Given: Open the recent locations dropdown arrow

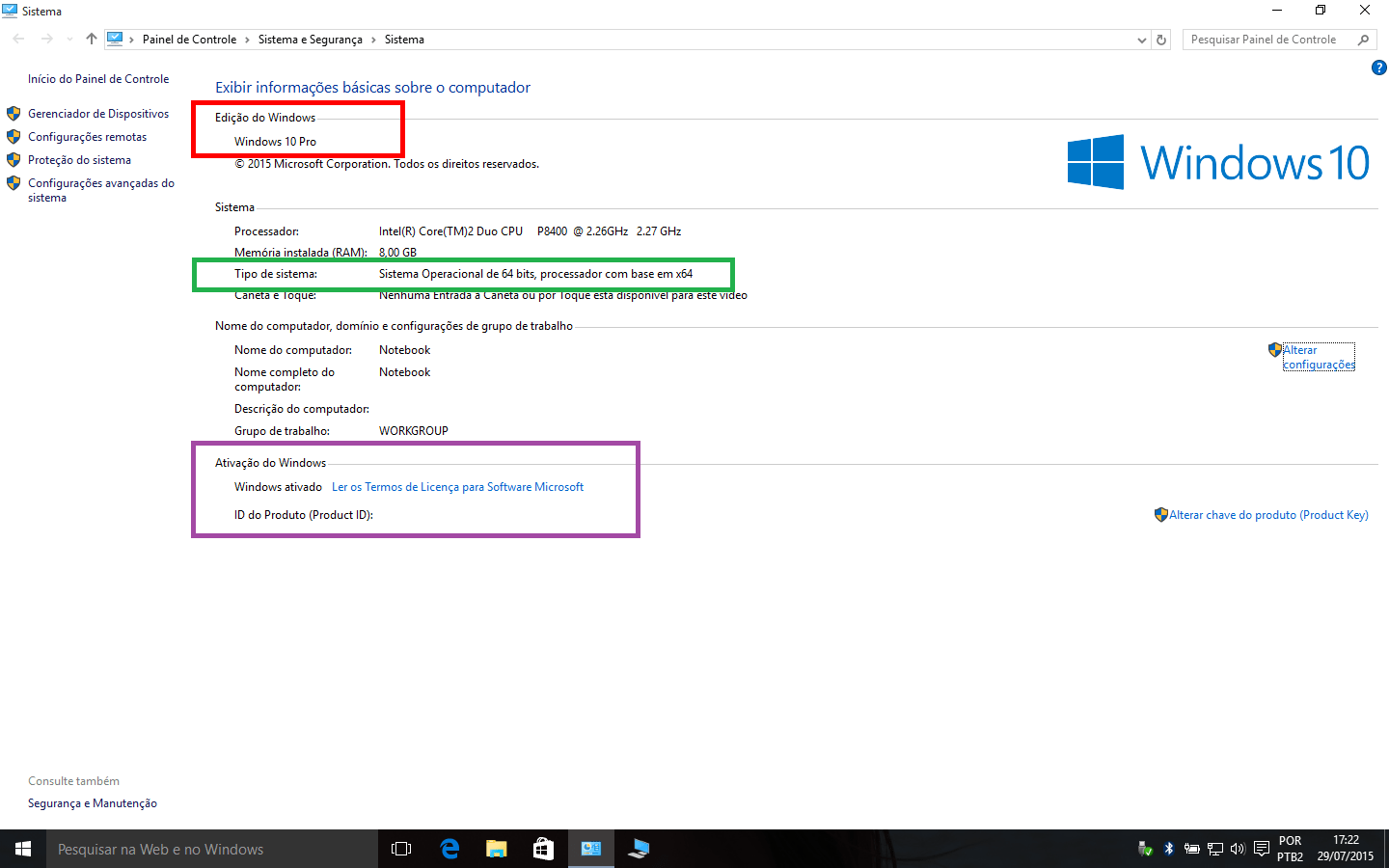Looking at the screenshot, I should pos(69,40).
